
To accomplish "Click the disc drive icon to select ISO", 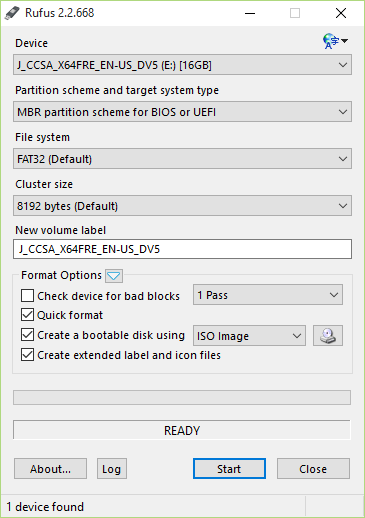I will click(x=328, y=336).
